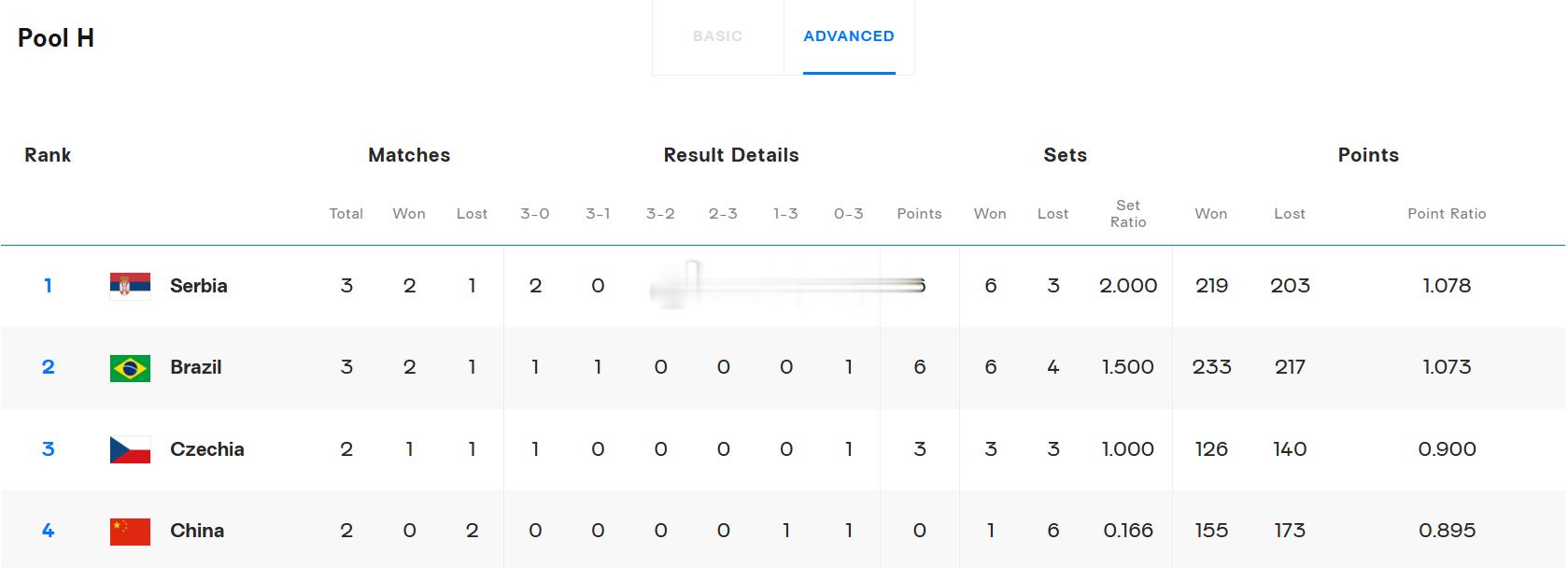Click the Pool H heading

pos(56,38)
